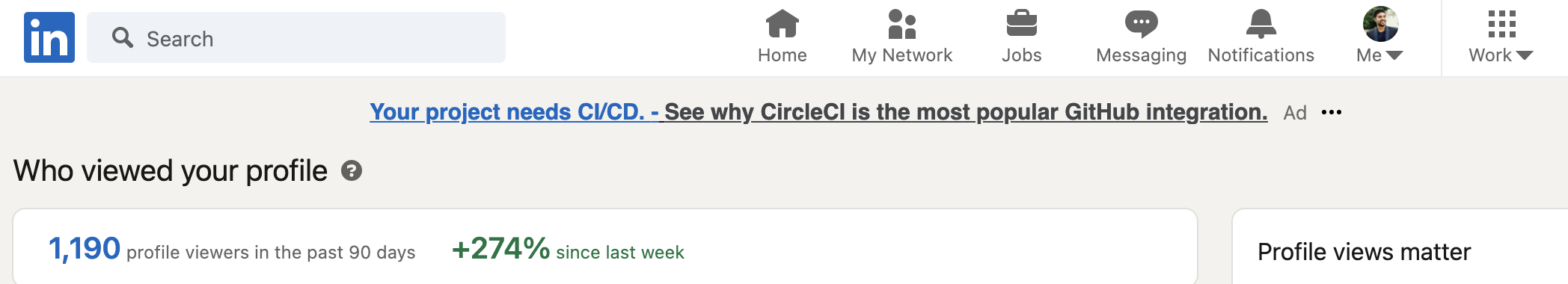View Notifications bell icon
Viewport: 1568px width, 284px height.
click(1261, 24)
